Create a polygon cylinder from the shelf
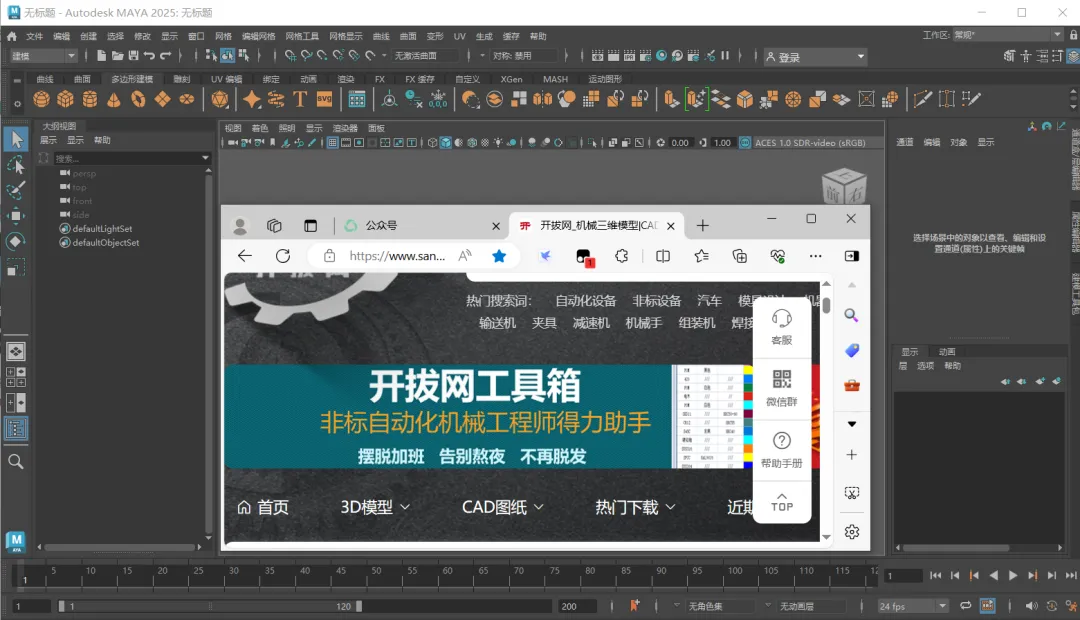This screenshot has height=620, width=1080. [90, 99]
